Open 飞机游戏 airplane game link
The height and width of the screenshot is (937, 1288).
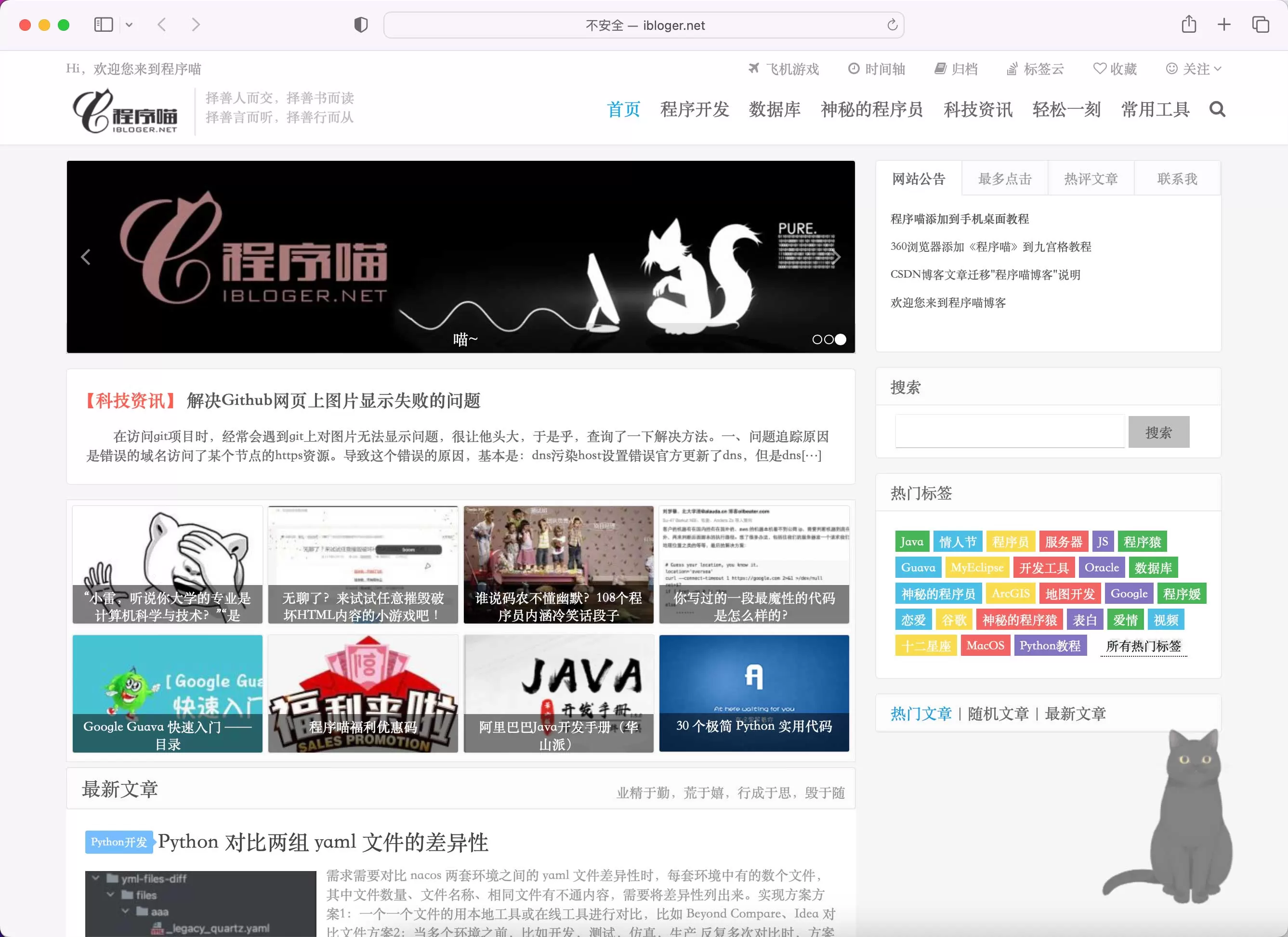point(783,69)
